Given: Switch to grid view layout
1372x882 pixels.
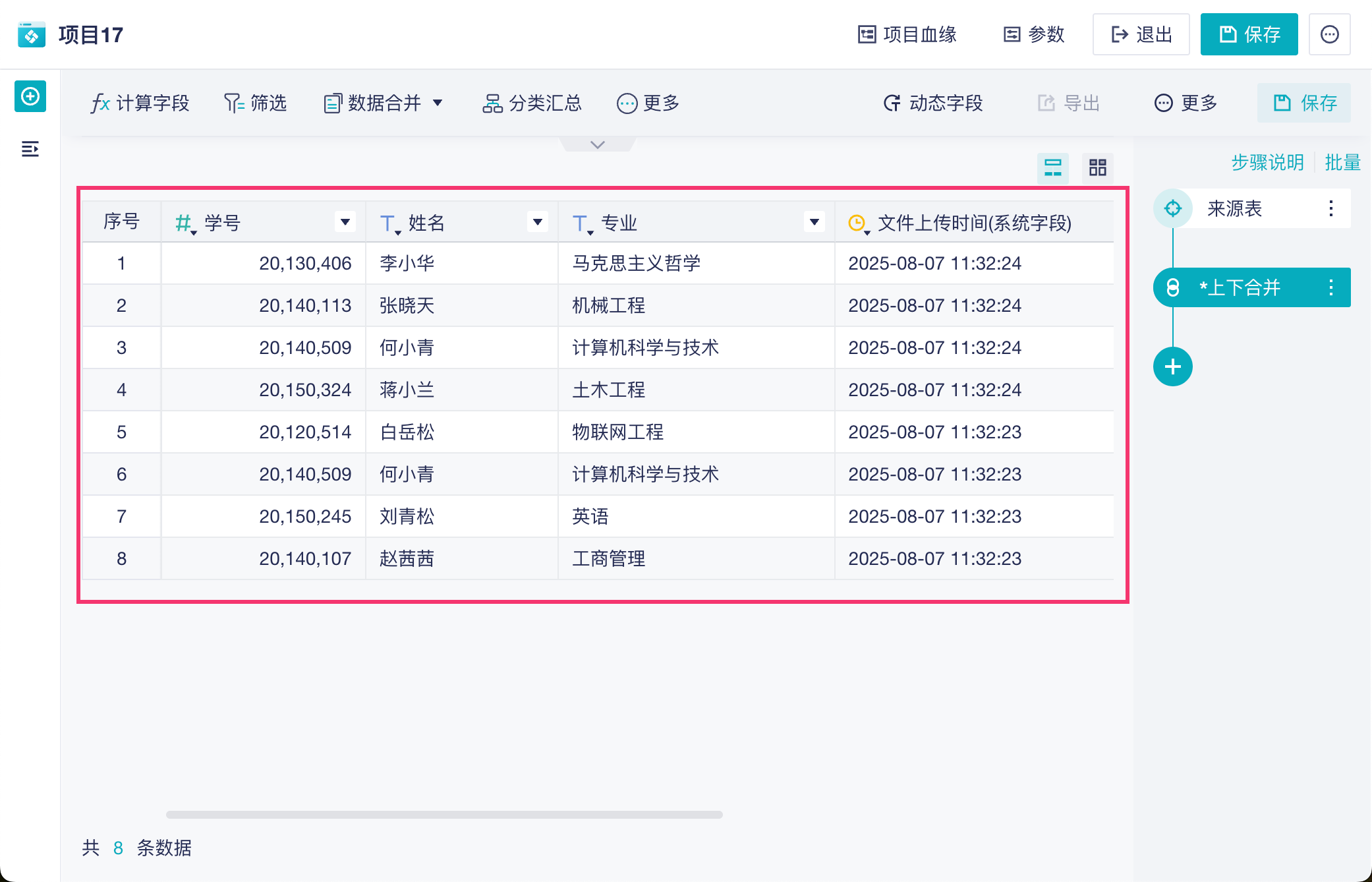Looking at the screenshot, I should point(1097,167).
